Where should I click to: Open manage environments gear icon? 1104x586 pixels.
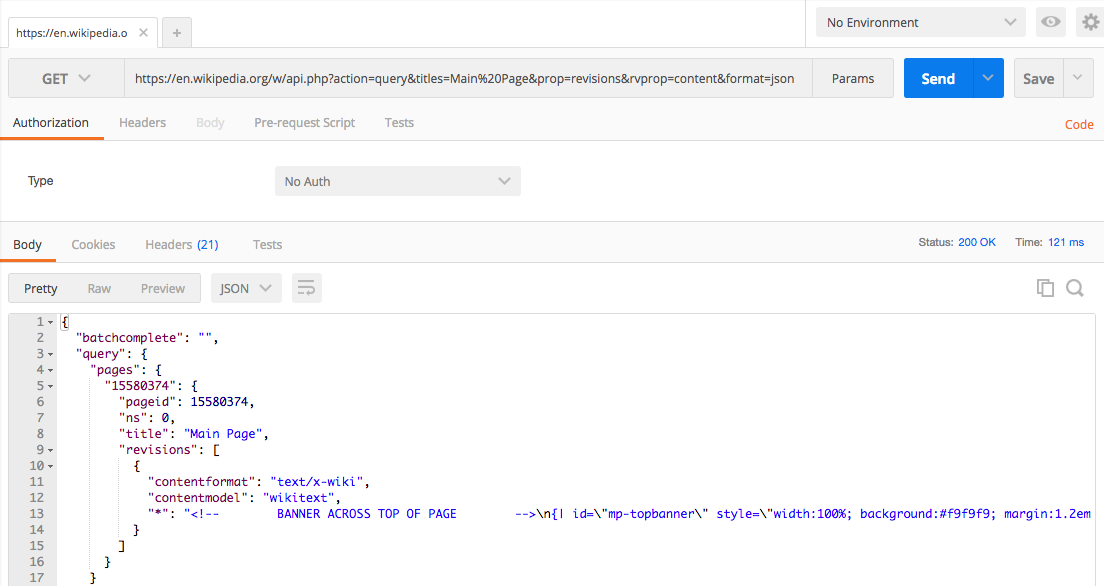(x=1090, y=22)
